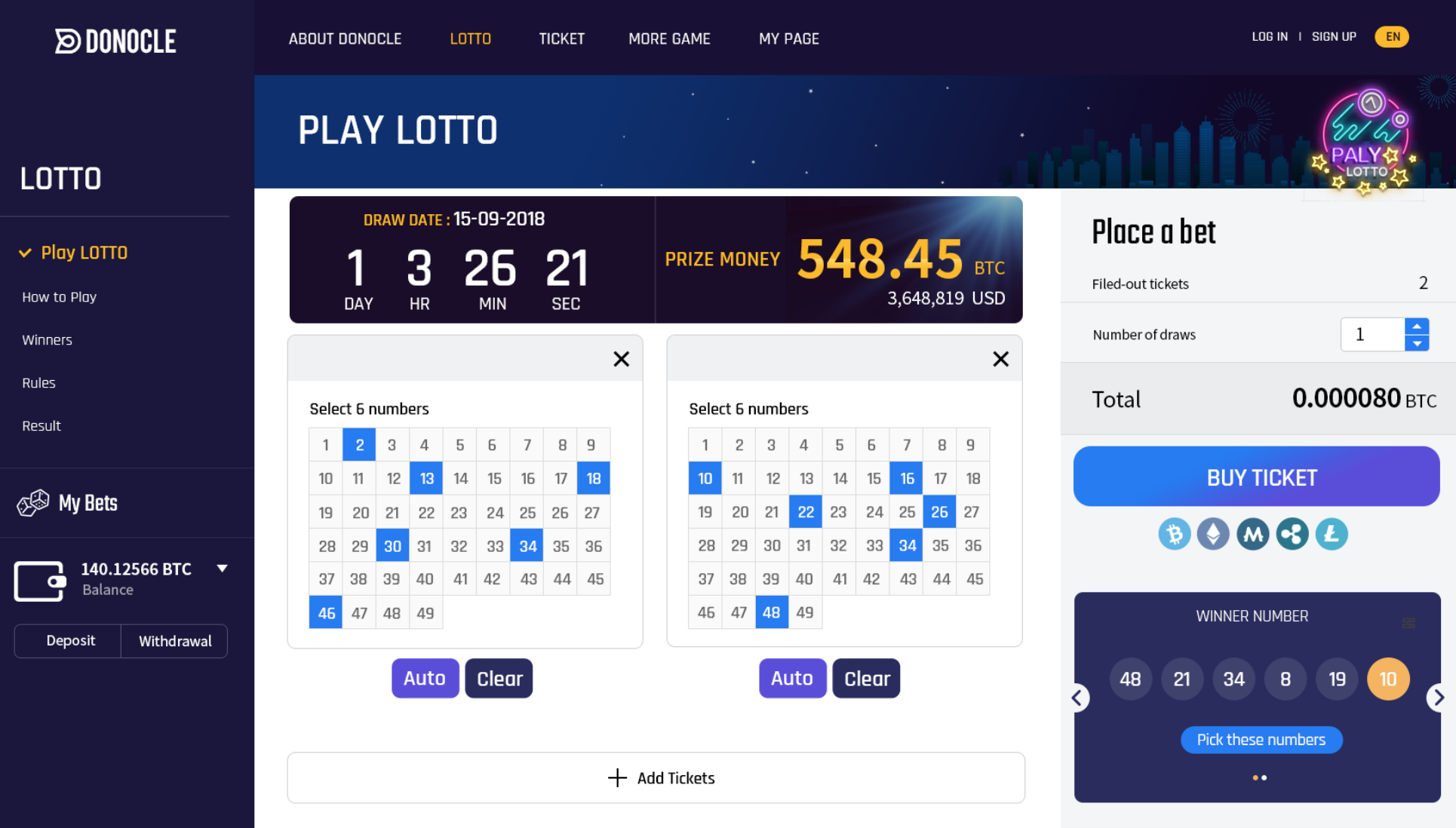Deselect number 22 on second ticket
Viewport: 1456px width, 828px height.
pyautogui.click(x=806, y=512)
